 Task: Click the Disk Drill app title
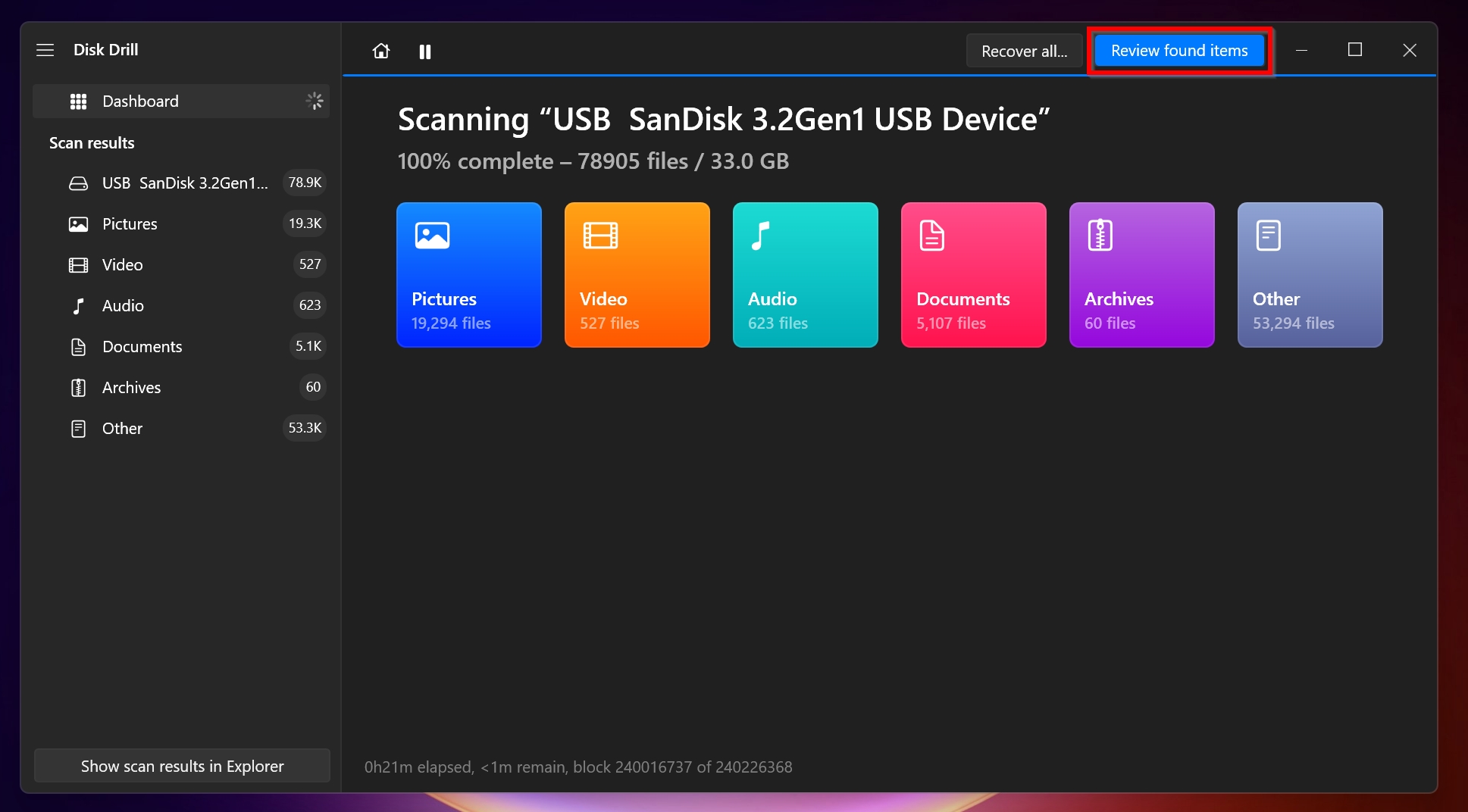105,50
